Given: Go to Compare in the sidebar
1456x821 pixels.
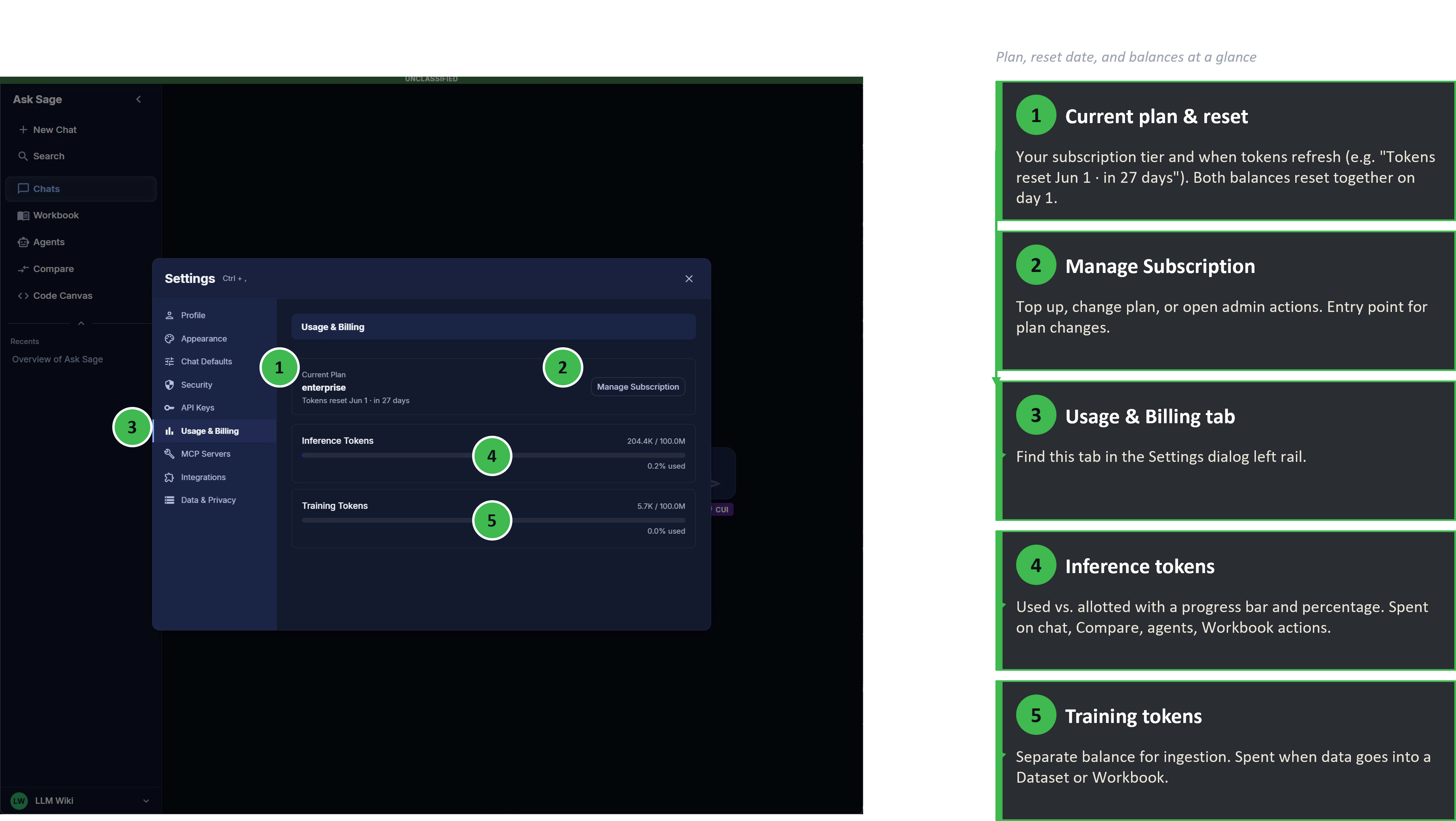Looking at the screenshot, I should point(81,269).
